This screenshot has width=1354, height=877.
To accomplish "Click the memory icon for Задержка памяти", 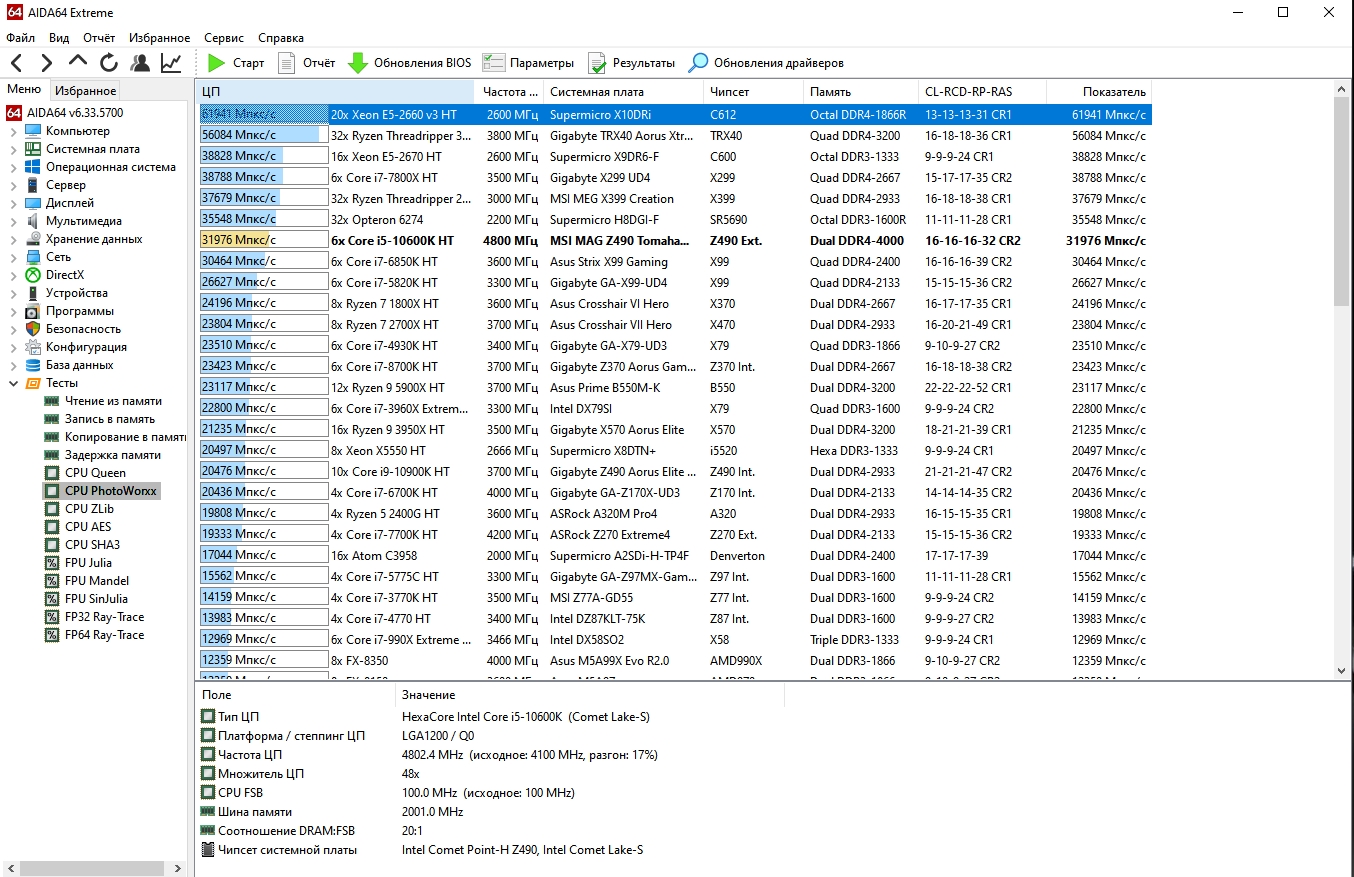I will pyautogui.click(x=52, y=455).
